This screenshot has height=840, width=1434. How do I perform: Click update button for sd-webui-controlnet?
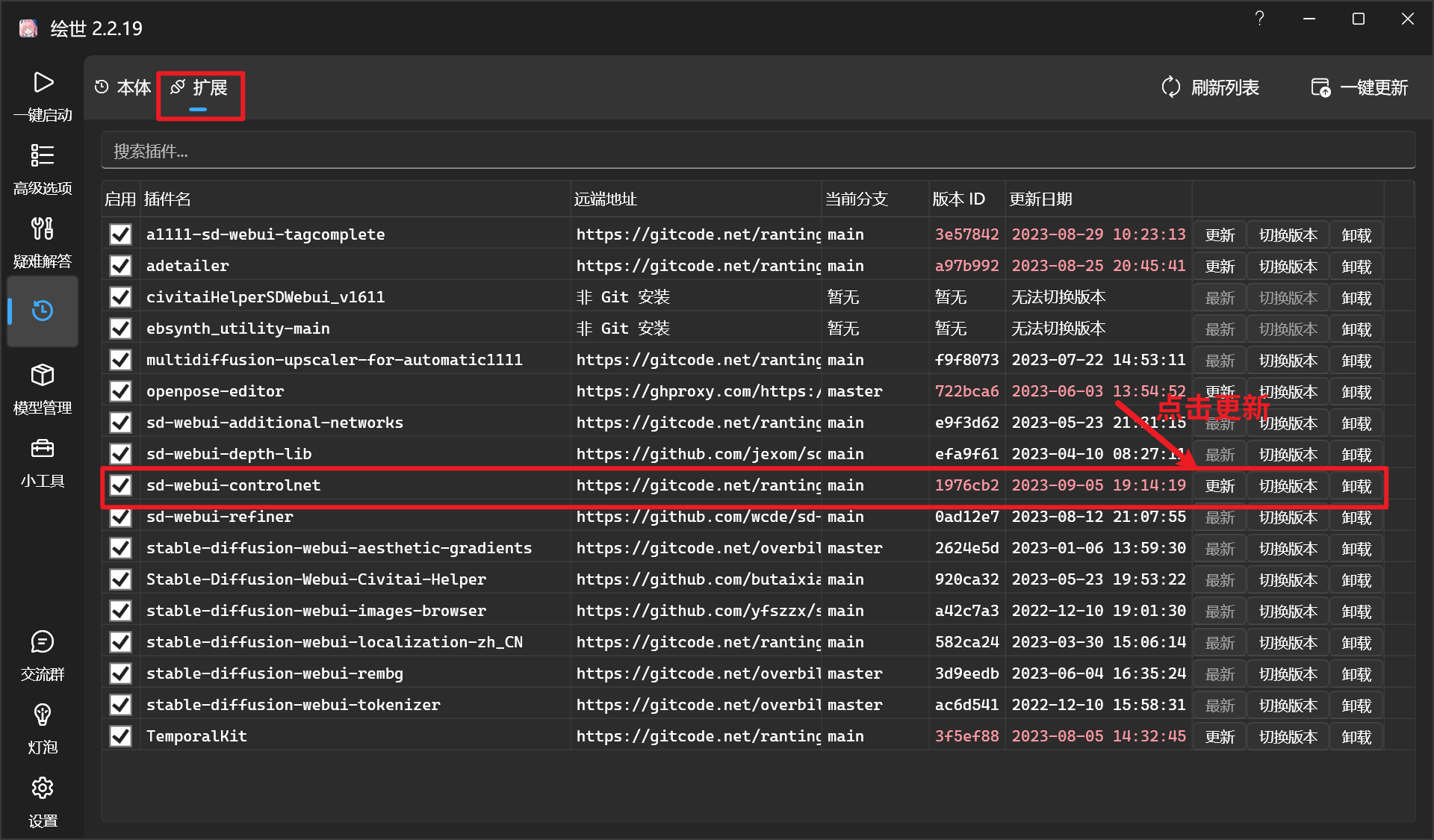click(x=1220, y=486)
